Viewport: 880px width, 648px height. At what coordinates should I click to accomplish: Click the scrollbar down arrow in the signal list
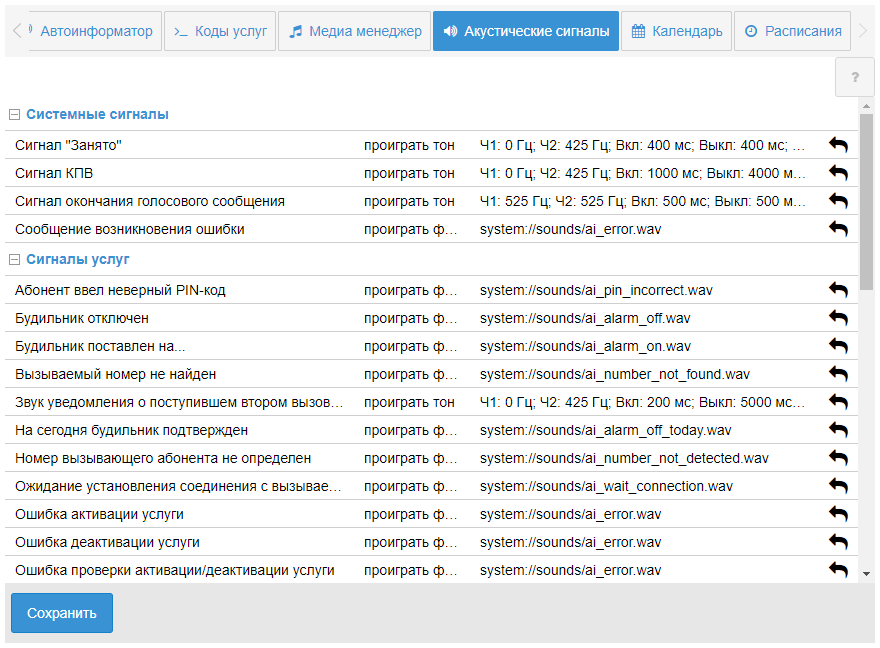click(x=866, y=573)
